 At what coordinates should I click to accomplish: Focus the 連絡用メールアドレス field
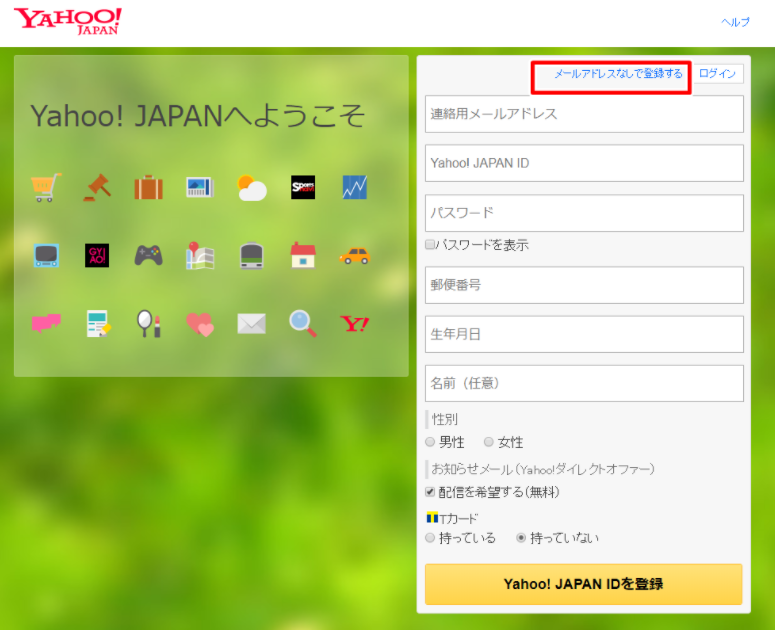584,114
